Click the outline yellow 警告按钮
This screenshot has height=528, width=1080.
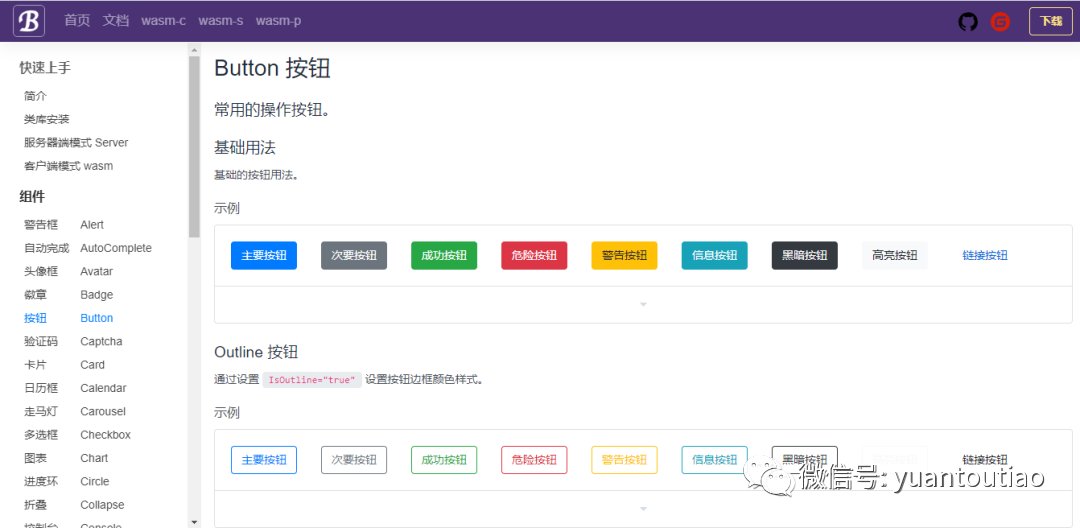coord(624,460)
